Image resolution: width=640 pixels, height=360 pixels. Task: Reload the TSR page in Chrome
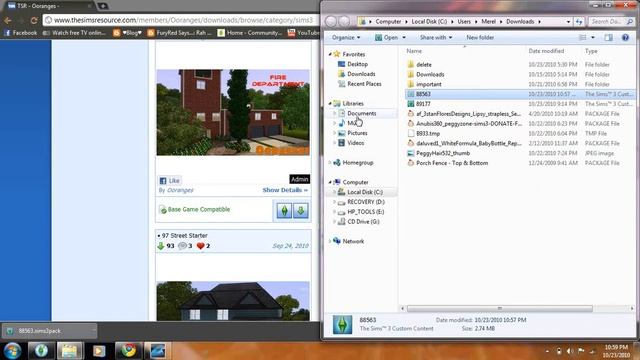pyautogui.click(x=34, y=20)
